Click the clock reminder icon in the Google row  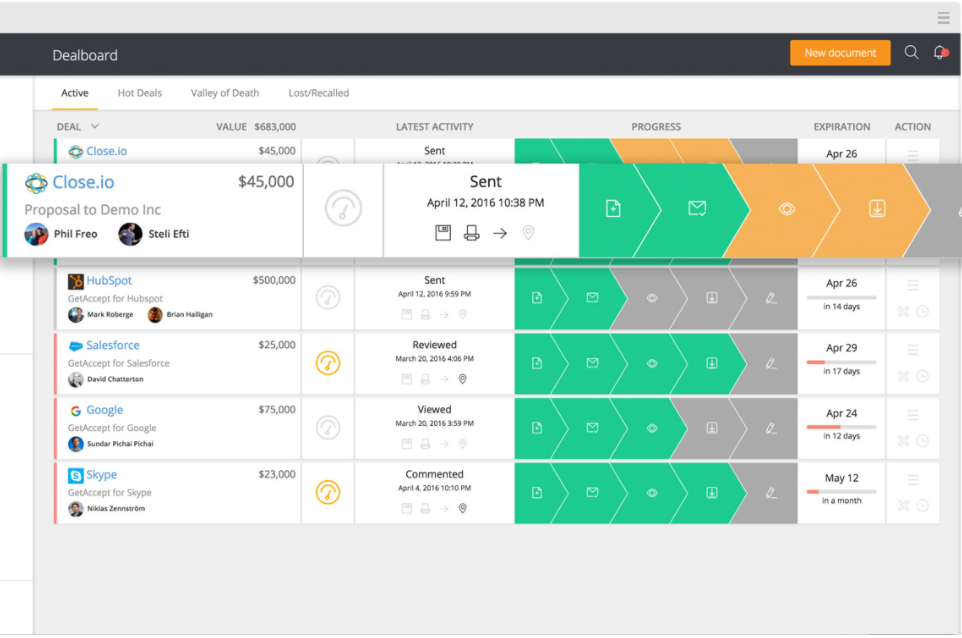922,440
